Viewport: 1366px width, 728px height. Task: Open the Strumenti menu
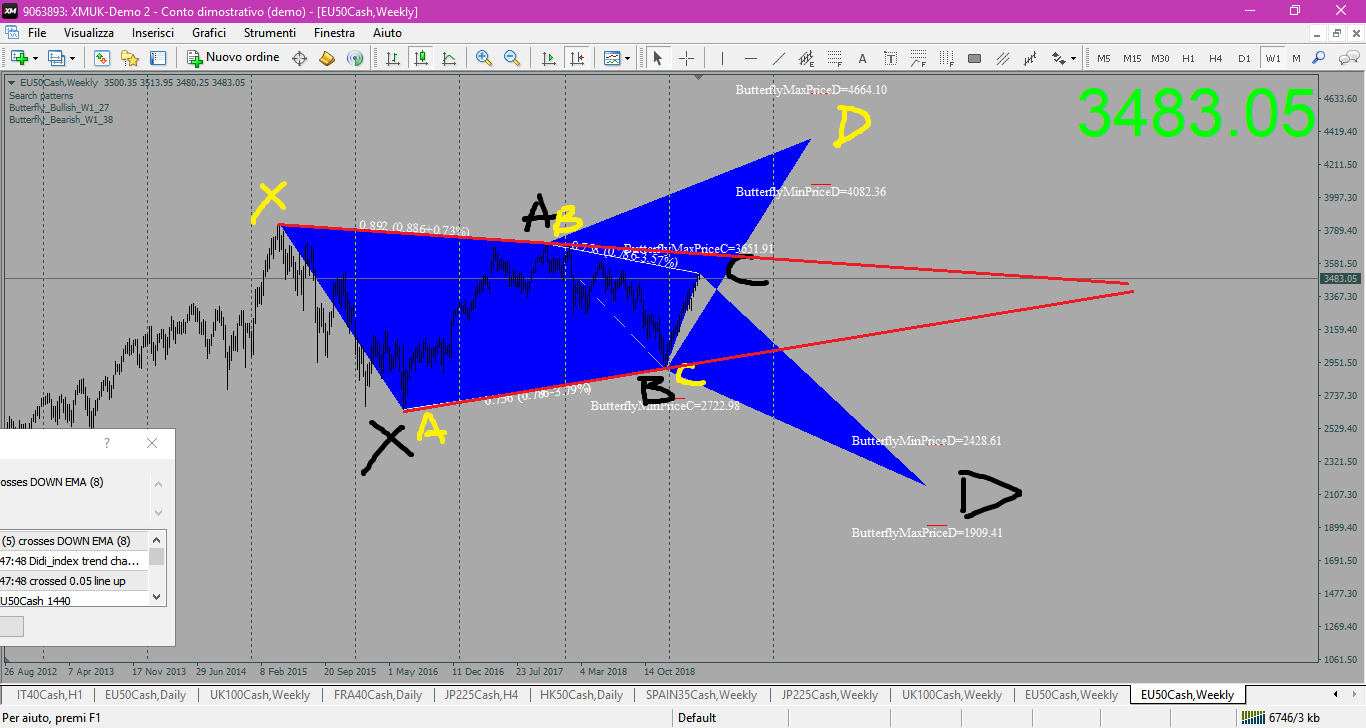pos(270,33)
